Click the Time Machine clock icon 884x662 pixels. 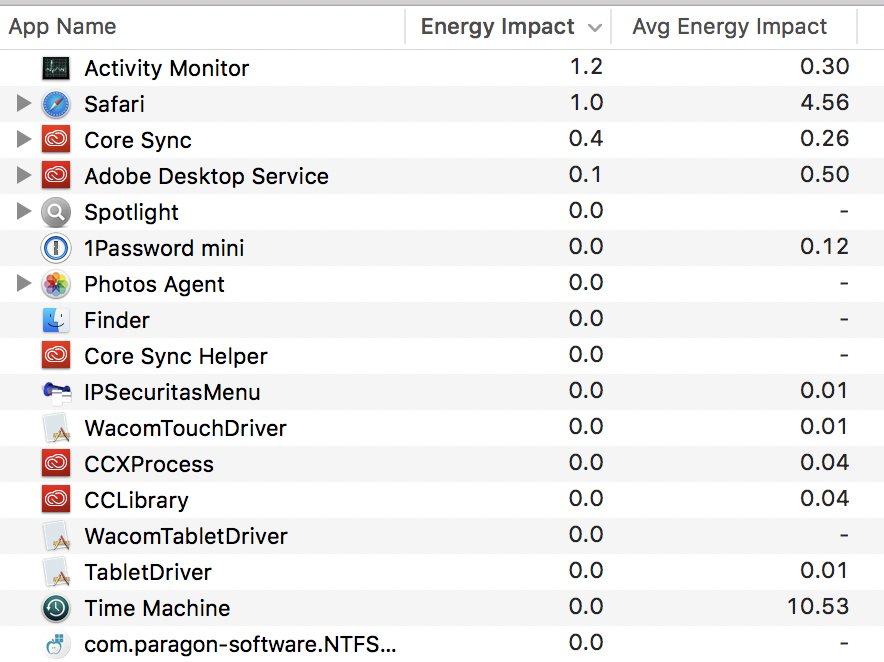coord(56,608)
